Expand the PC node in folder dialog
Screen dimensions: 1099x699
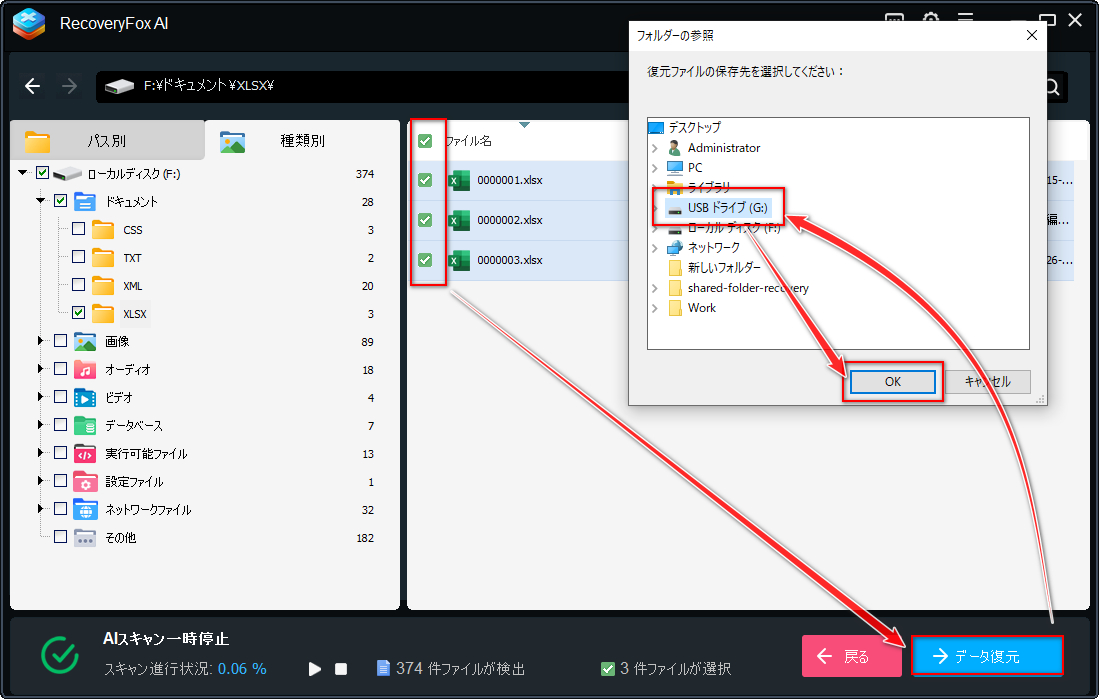click(x=655, y=168)
